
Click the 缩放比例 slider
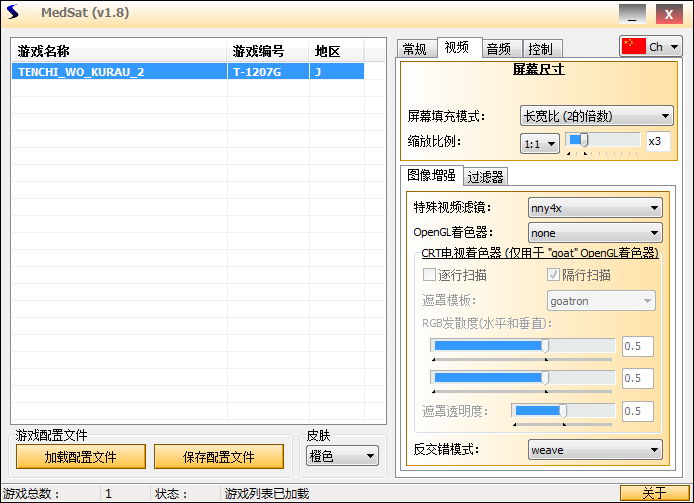(603, 141)
